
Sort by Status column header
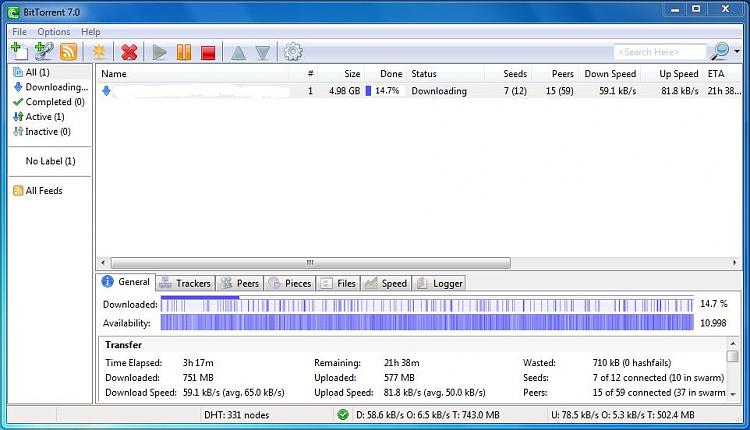445,74
